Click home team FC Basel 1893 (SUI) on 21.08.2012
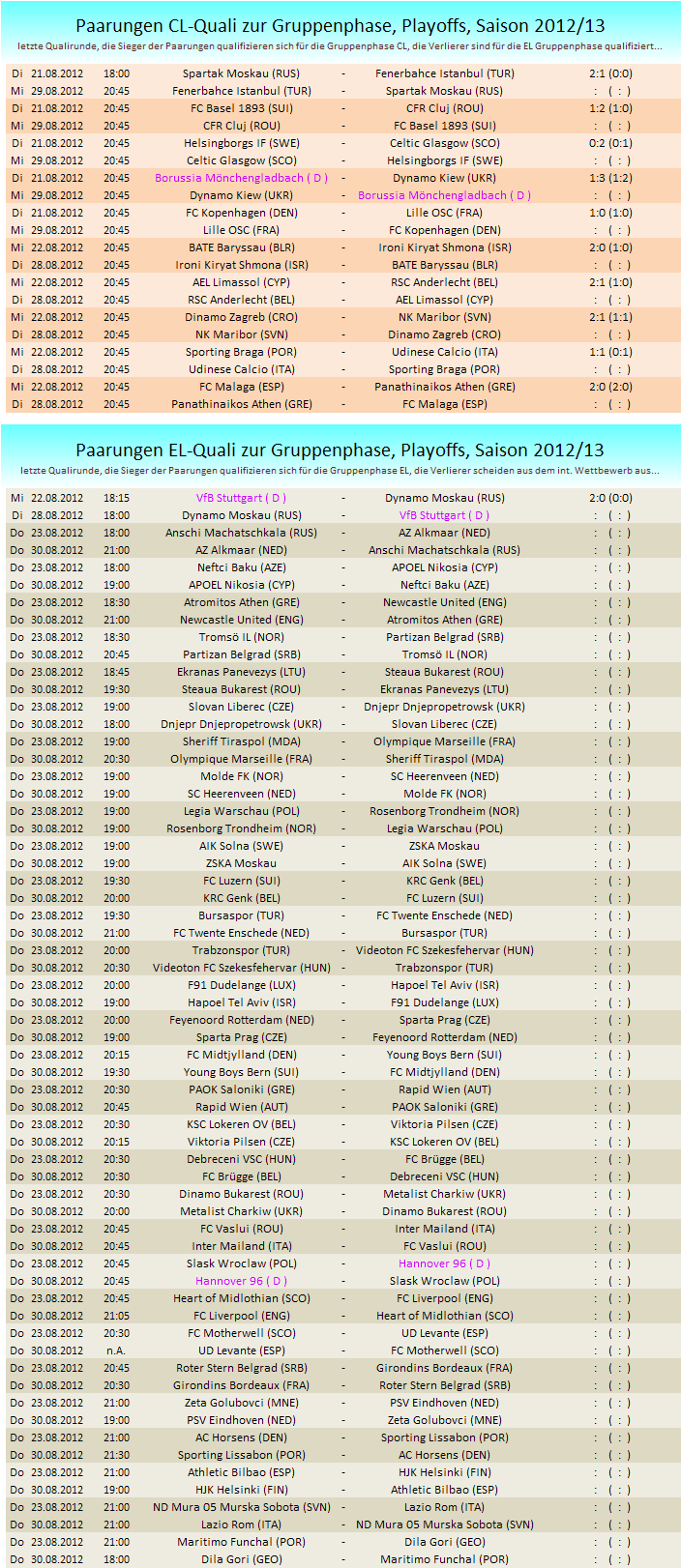The height and width of the screenshot is (1568, 681). 241,108
